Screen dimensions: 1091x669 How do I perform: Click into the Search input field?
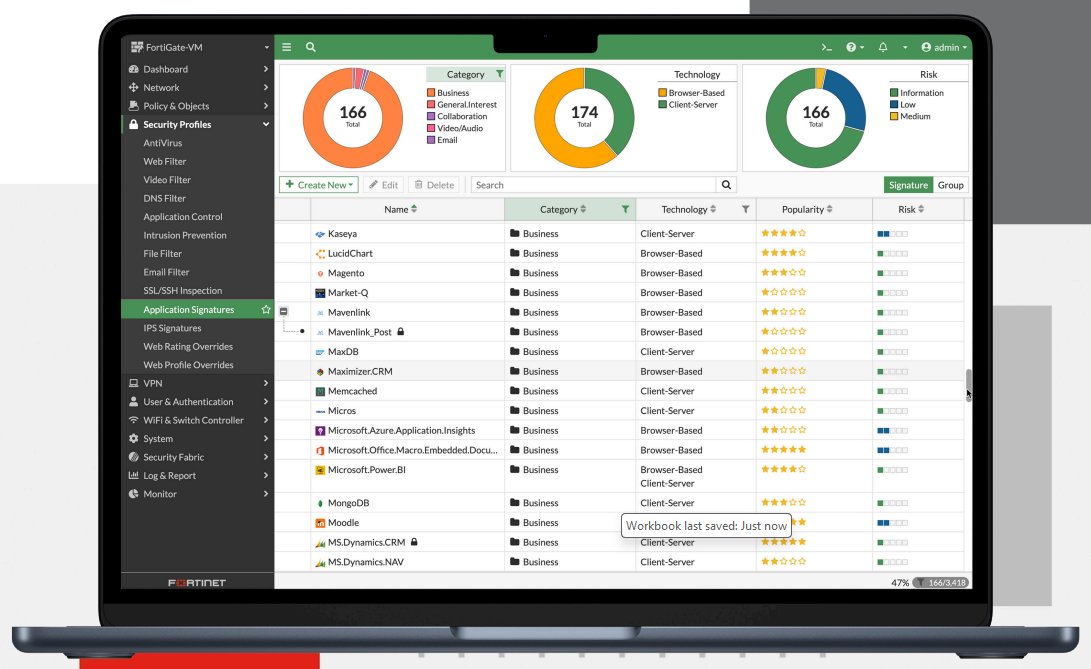pos(594,185)
